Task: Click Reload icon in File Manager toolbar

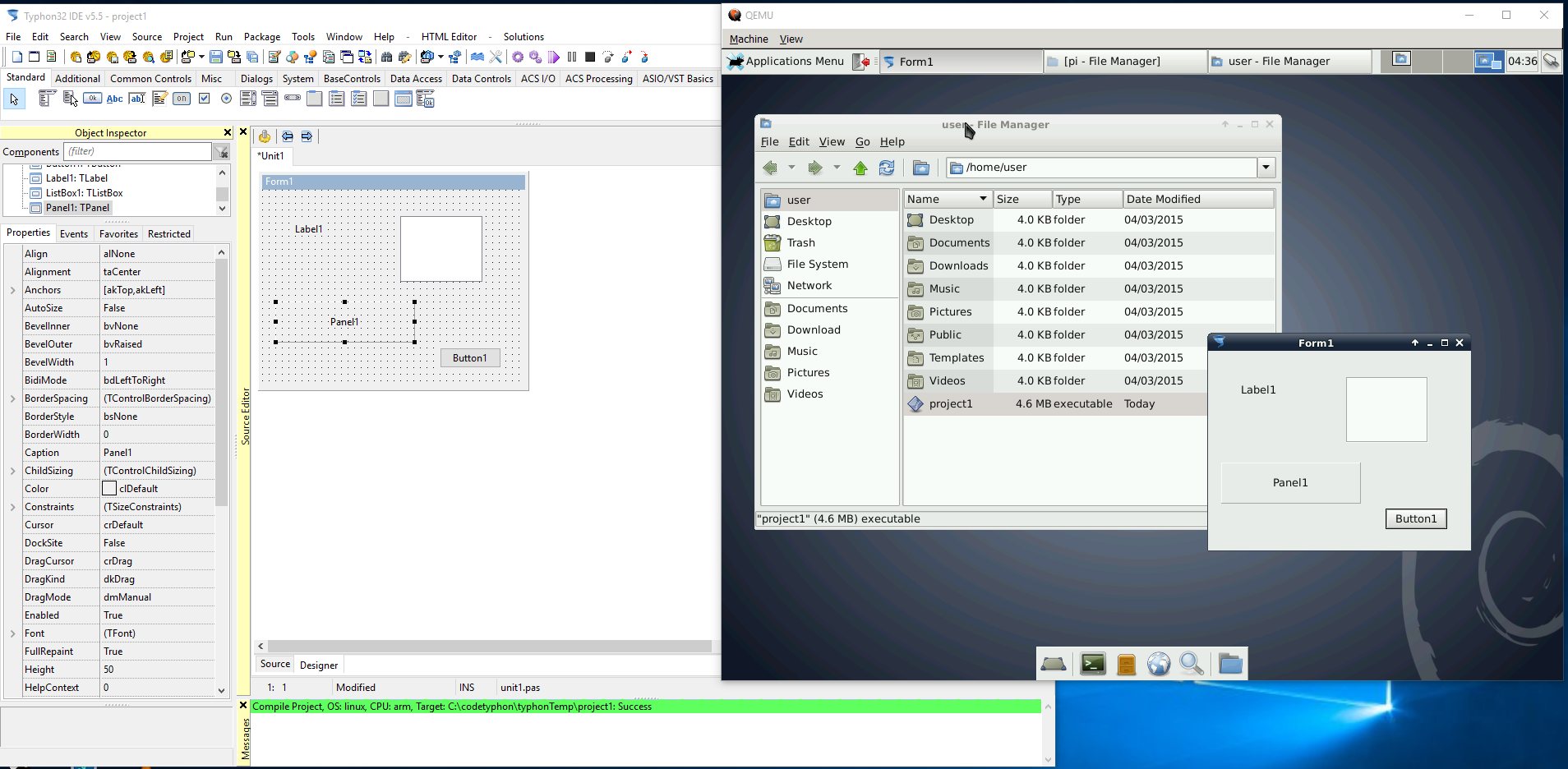Action: [x=887, y=168]
